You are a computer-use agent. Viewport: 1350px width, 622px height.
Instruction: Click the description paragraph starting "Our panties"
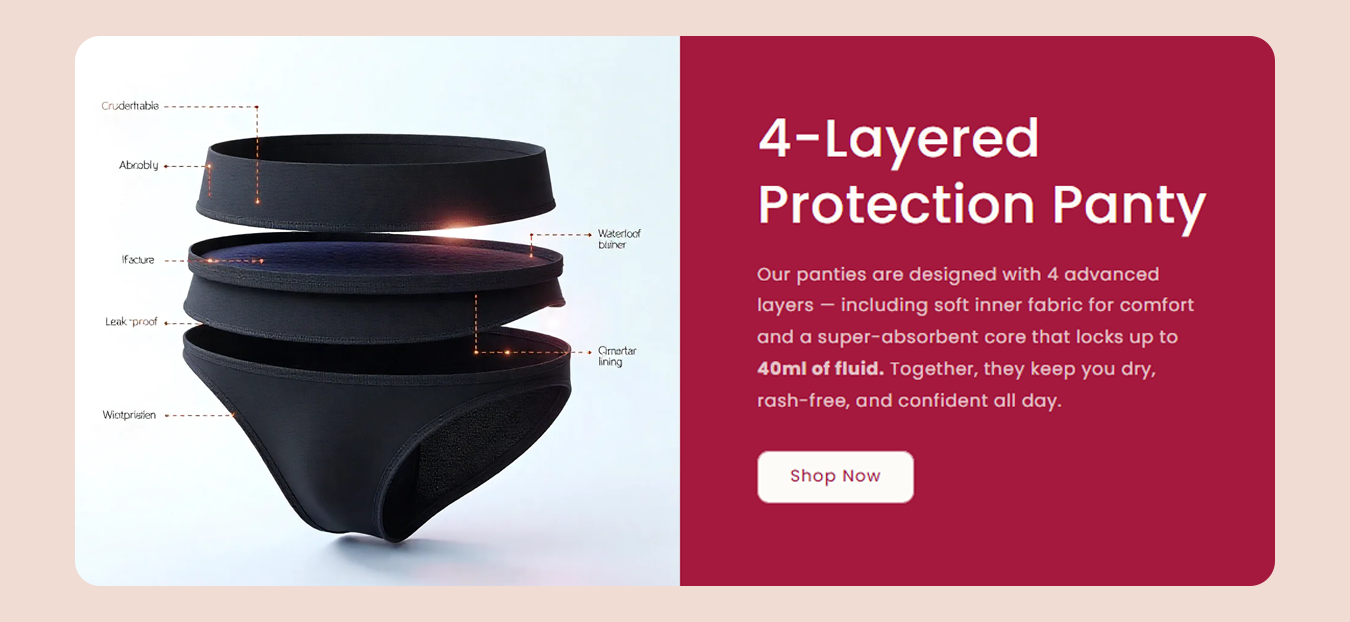(x=976, y=337)
